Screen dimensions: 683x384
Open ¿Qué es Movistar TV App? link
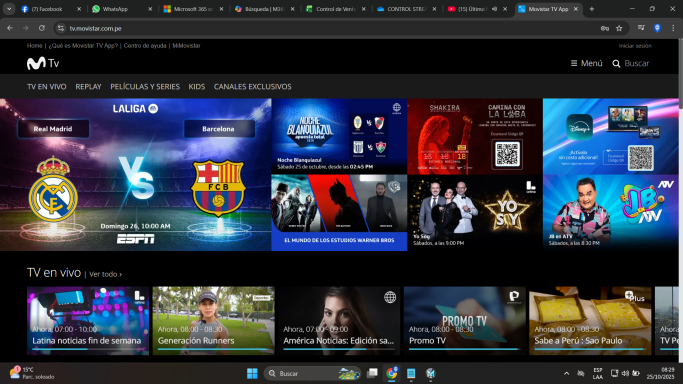coord(83,46)
